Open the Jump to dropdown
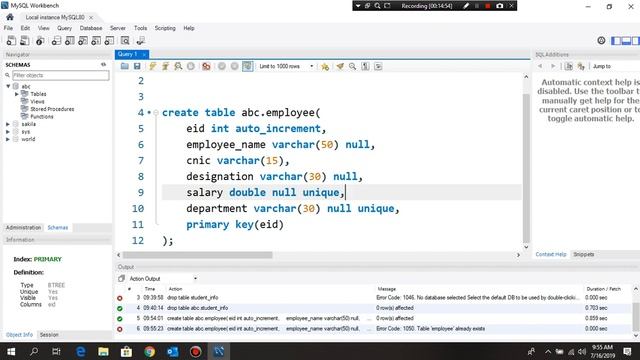 coord(602,66)
